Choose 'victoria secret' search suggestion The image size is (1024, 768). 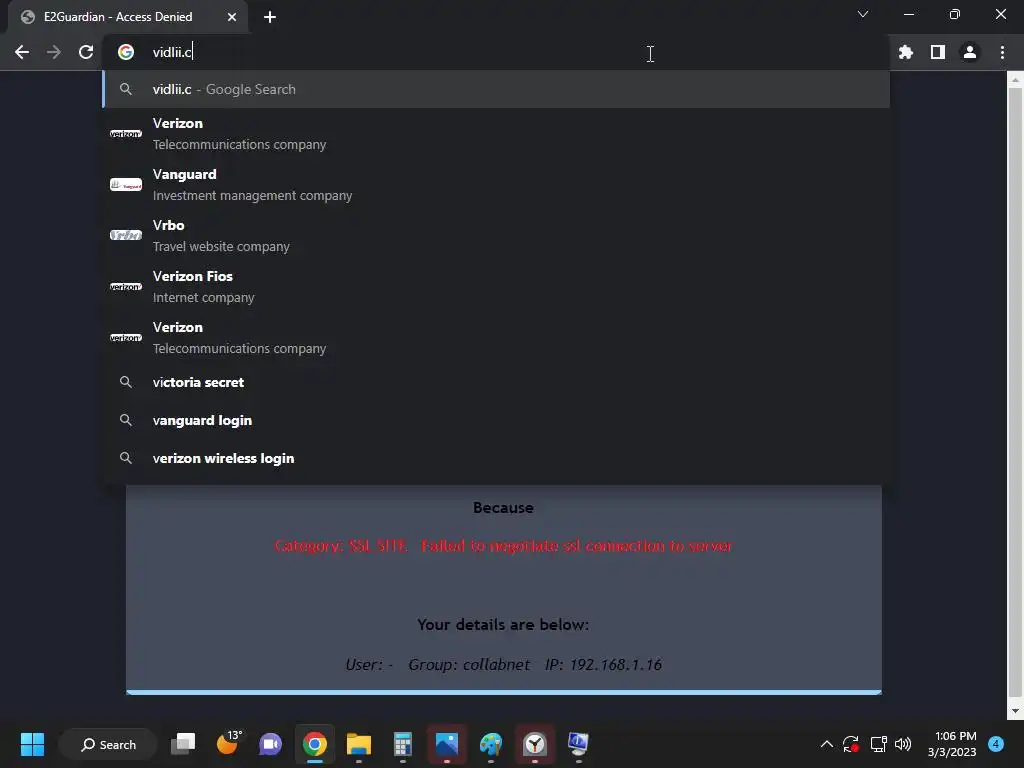point(496,383)
